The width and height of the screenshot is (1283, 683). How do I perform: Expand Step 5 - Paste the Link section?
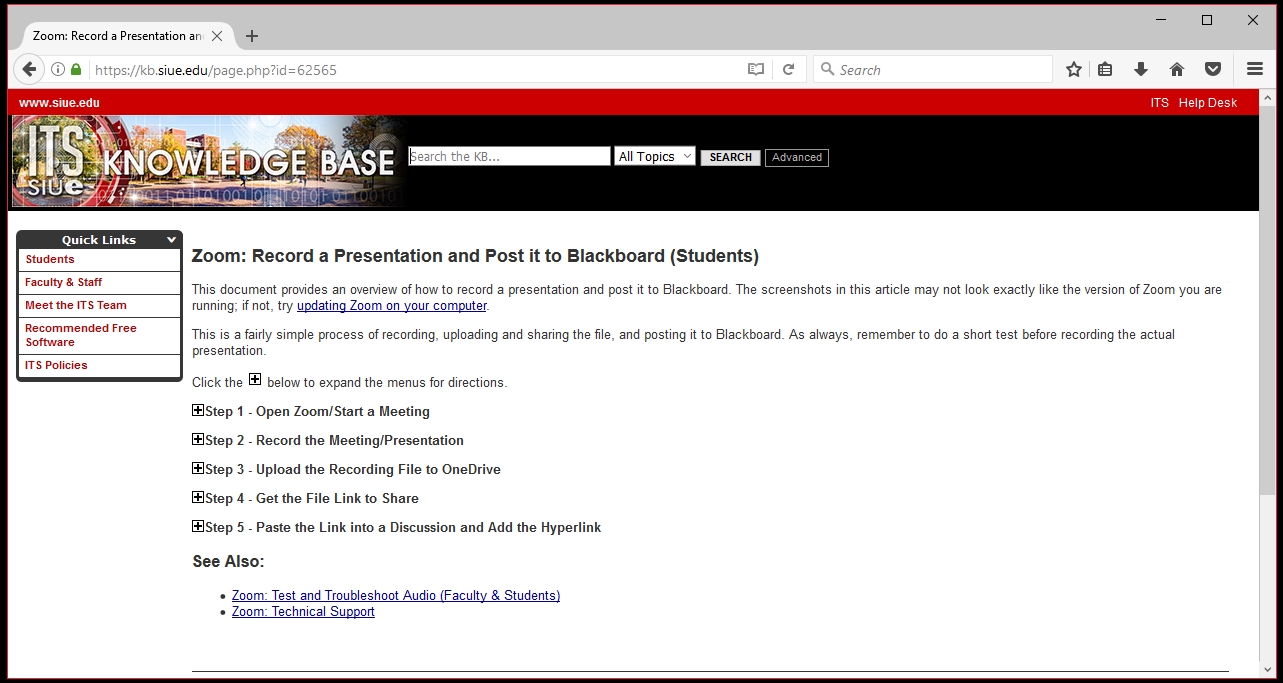[x=198, y=527]
